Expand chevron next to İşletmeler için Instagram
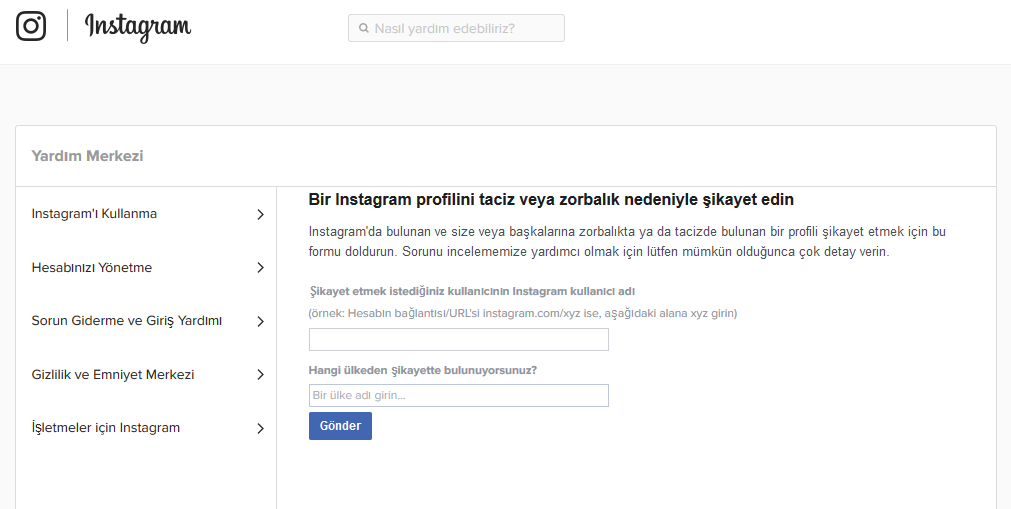This screenshot has height=509, width=1011. (260, 428)
